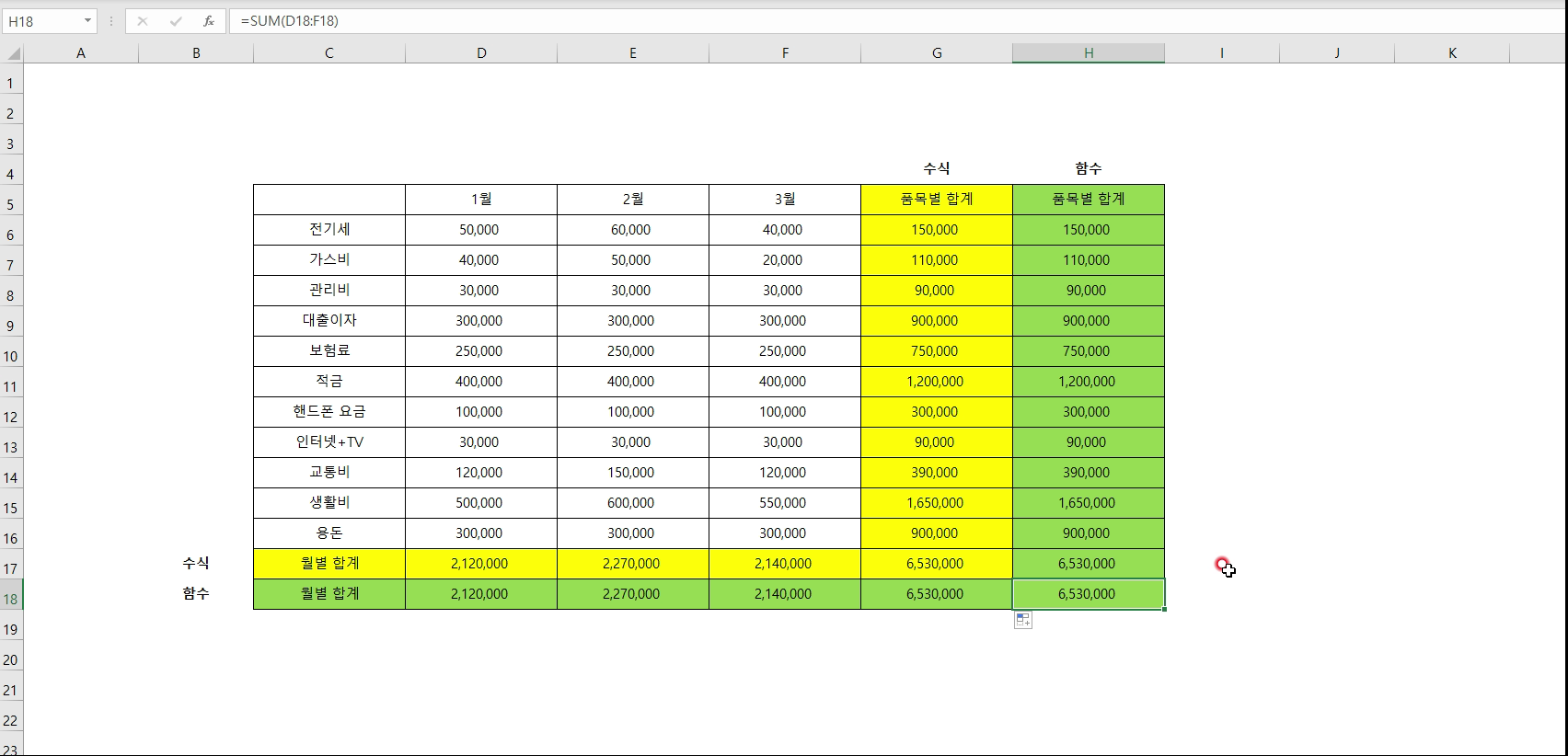
Task: Click the Name Box showing H18
Action: coord(42,21)
